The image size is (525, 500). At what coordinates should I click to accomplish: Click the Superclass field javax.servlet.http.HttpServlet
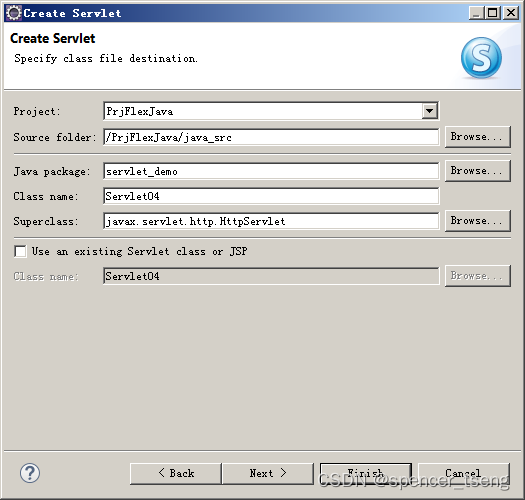(271, 221)
